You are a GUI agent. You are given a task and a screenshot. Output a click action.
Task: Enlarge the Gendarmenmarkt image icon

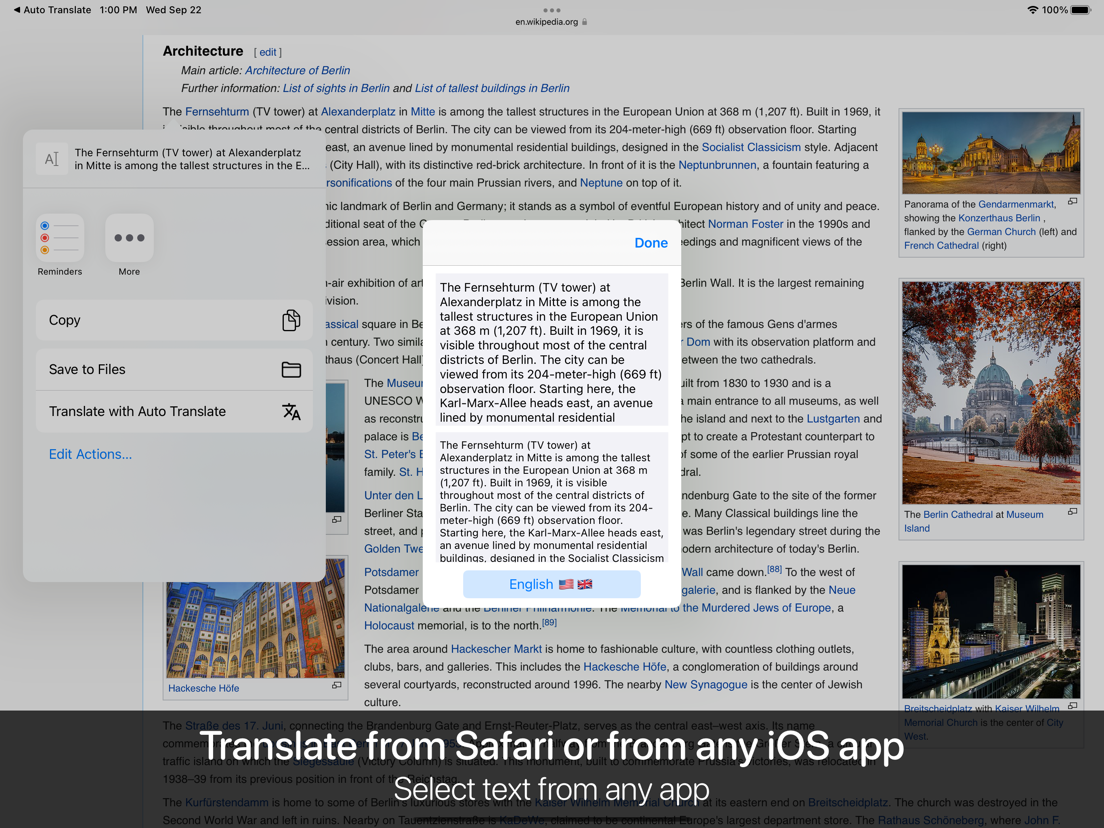pos(1072,202)
